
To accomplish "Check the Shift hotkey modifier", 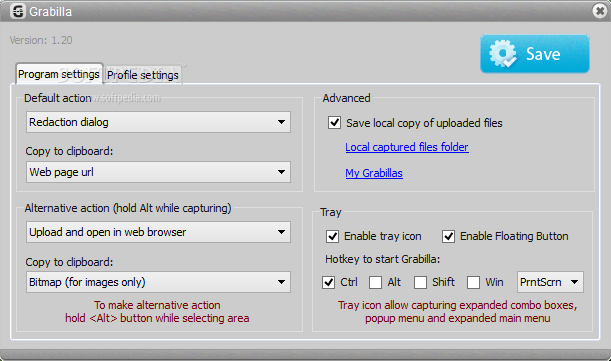I will coord(420,282).
